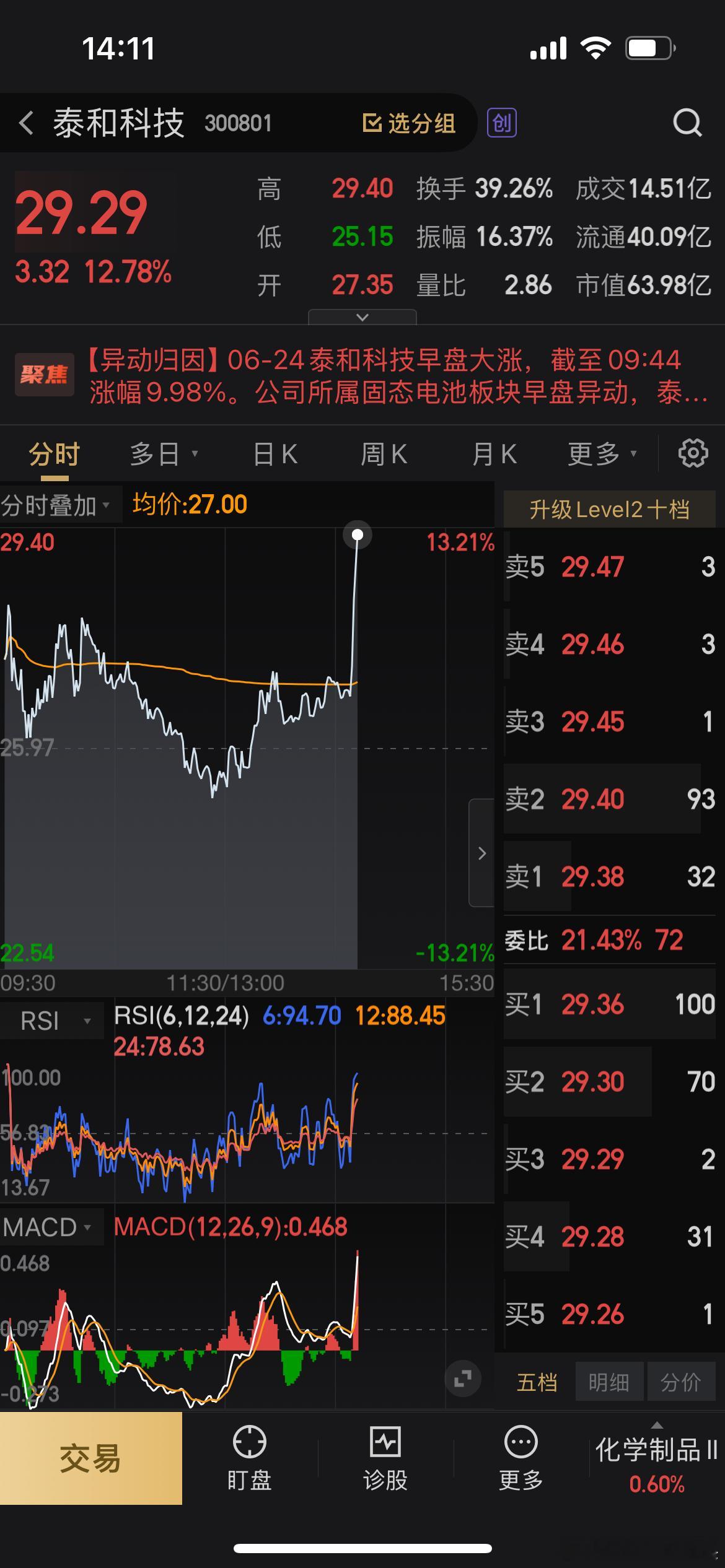Tap the intraday price chart area

247,748
